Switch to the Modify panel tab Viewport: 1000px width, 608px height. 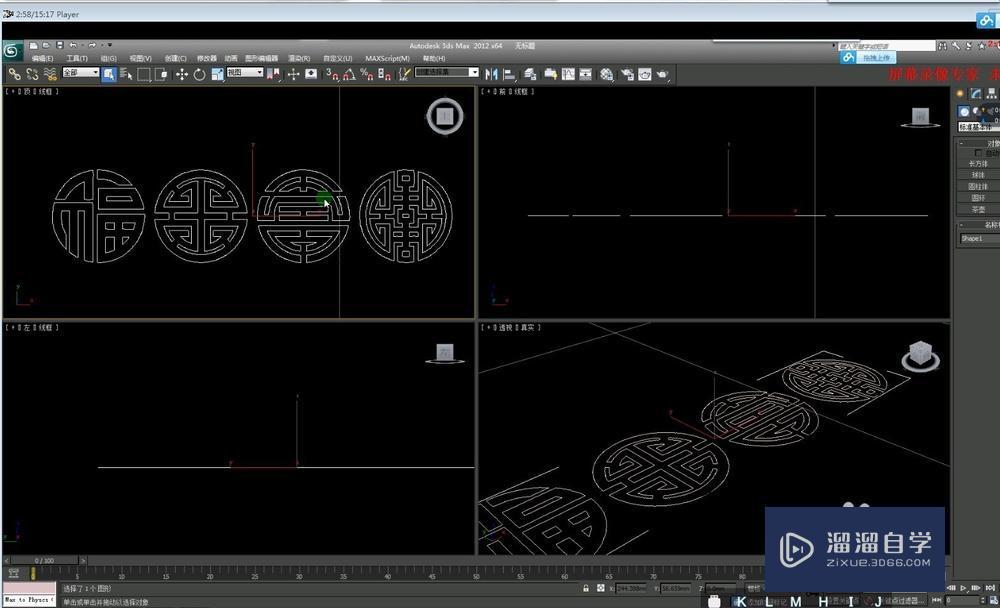[x=976, y=94]
